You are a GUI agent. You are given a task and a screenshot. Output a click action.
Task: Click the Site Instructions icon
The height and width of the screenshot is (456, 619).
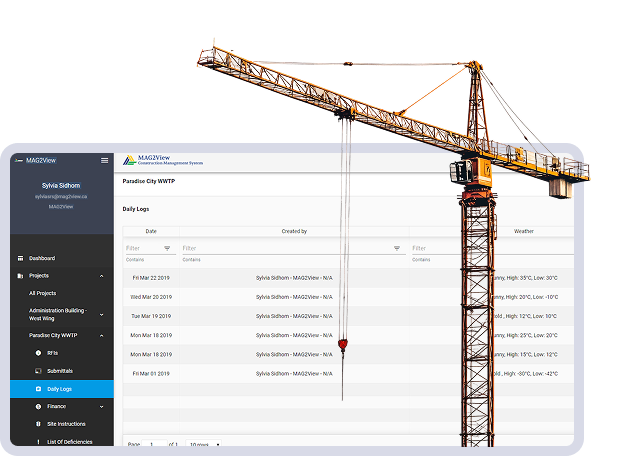(38, 424)
